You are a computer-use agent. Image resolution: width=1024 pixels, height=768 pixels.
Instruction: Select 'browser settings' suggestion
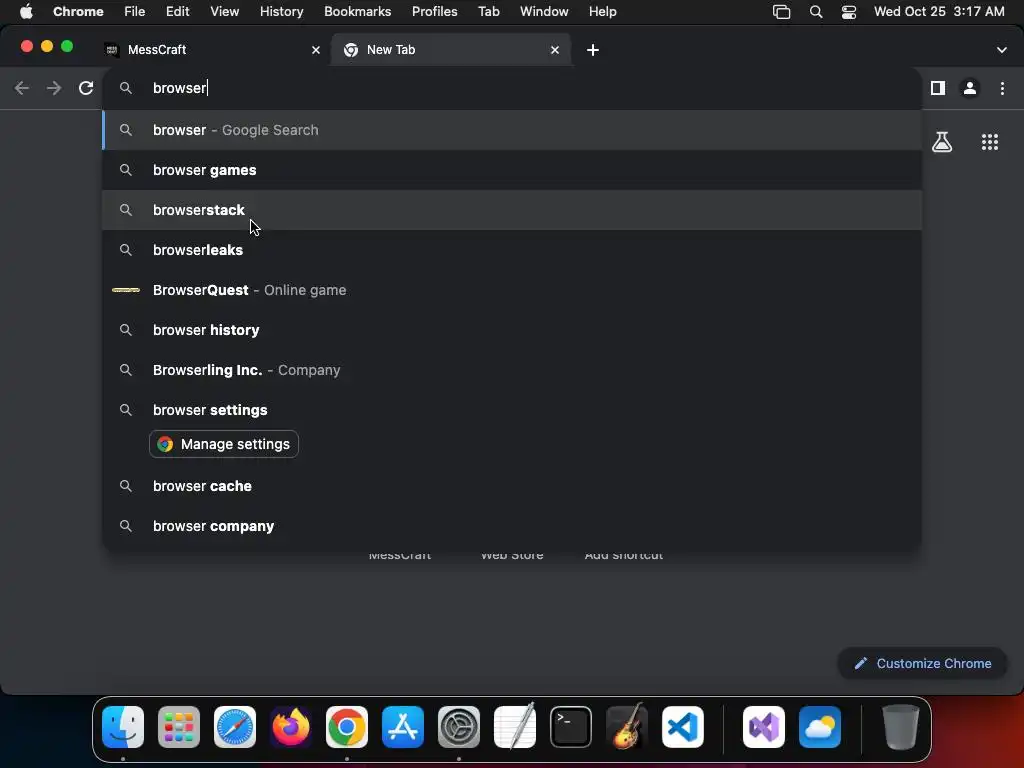[511, 410]
